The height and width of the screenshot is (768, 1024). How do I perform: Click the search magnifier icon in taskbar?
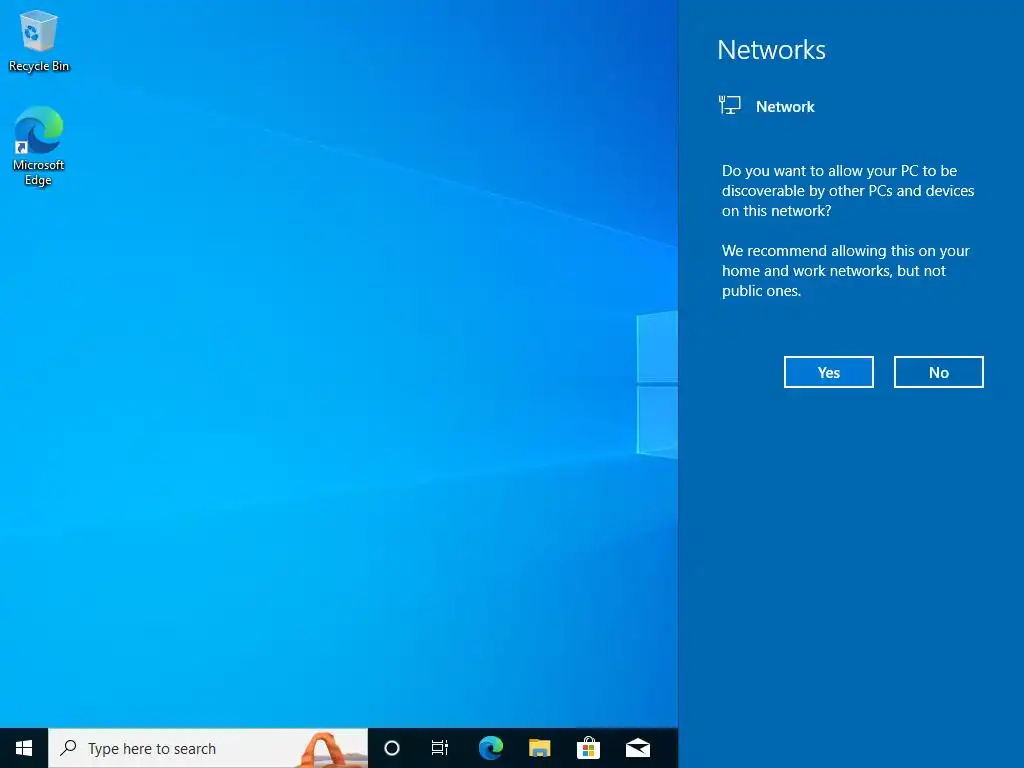click(68, 748)
